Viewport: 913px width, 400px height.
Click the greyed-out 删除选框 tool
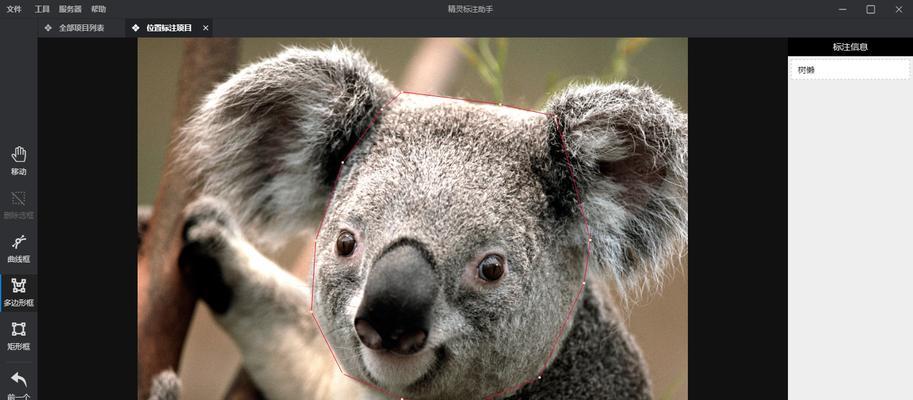[x=19, y=204]
